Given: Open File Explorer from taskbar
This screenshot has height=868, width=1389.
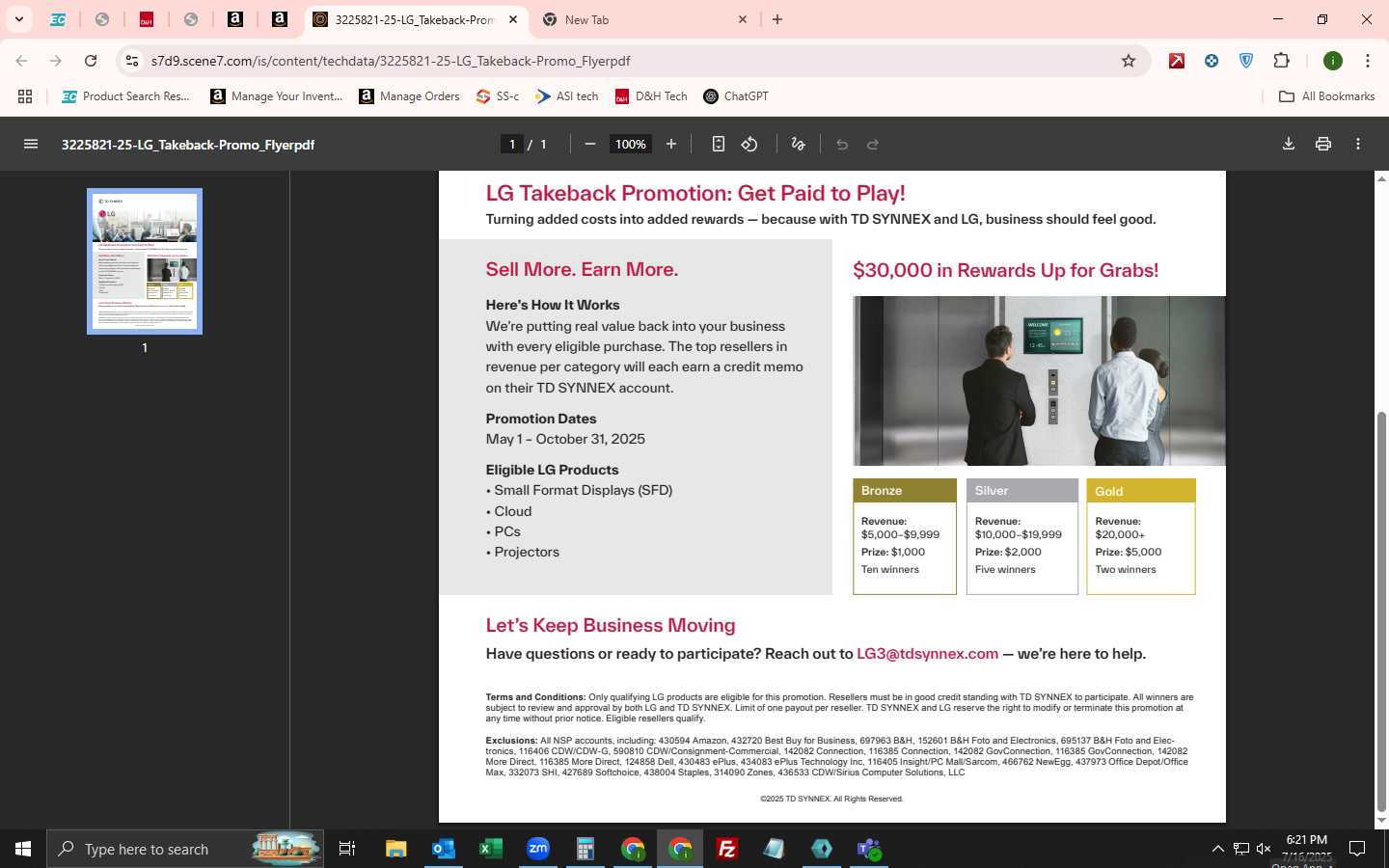Looking at the screenshot, I should coord(395,849).
